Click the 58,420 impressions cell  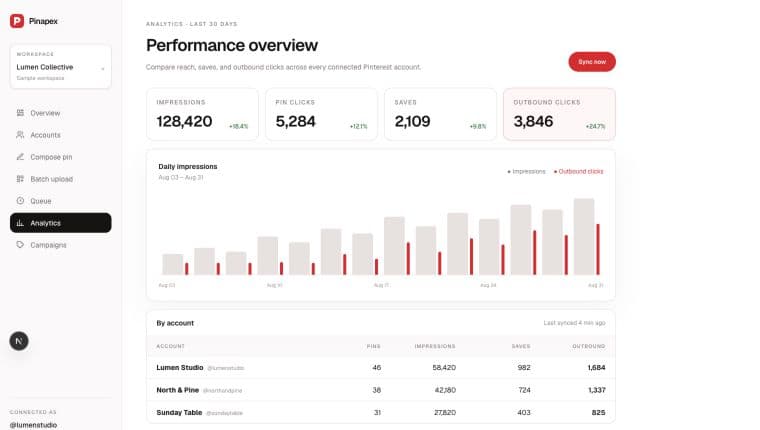point(444,367)
